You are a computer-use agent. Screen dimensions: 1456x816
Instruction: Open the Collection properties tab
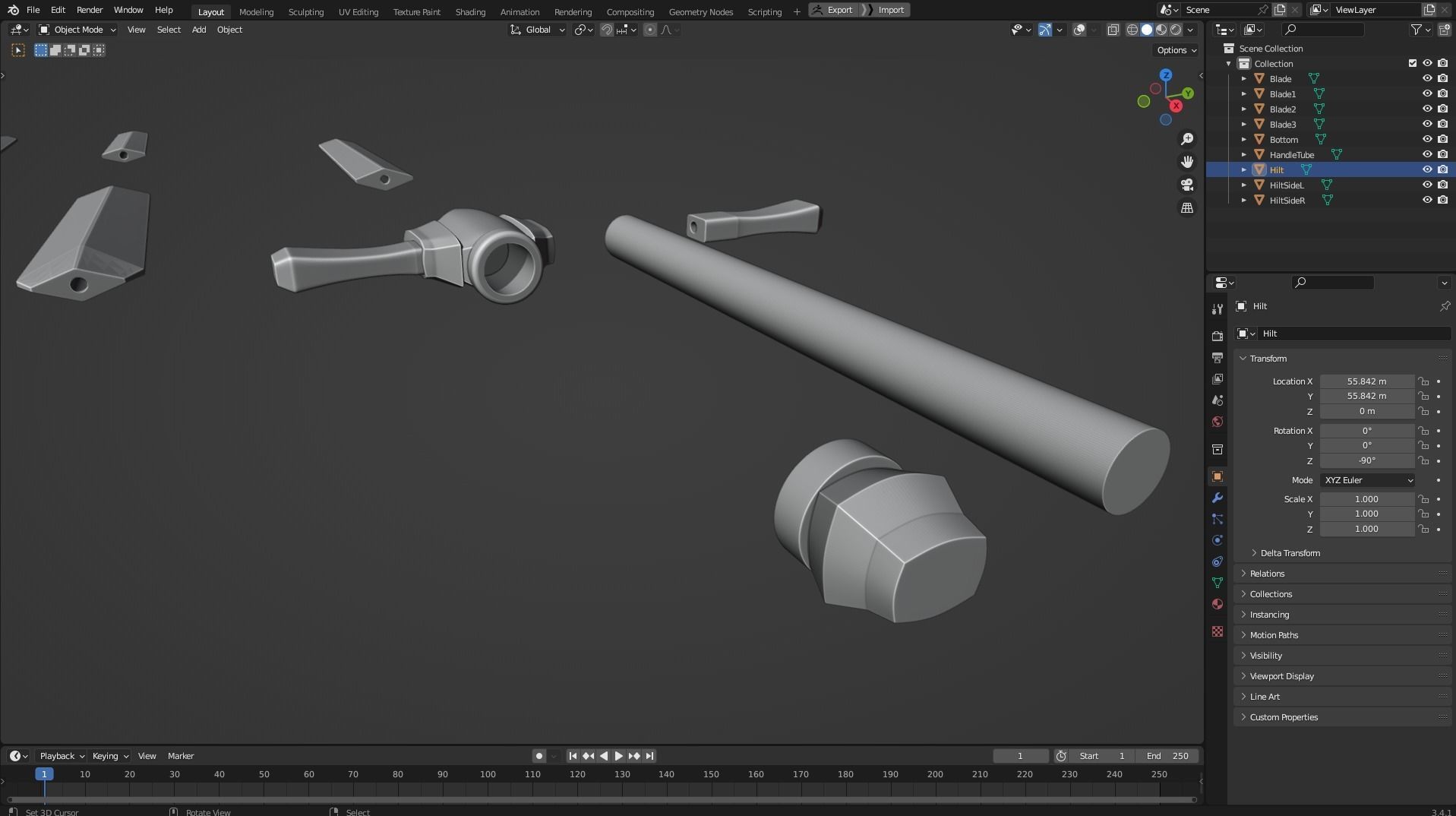click(x=1218, y=449)
